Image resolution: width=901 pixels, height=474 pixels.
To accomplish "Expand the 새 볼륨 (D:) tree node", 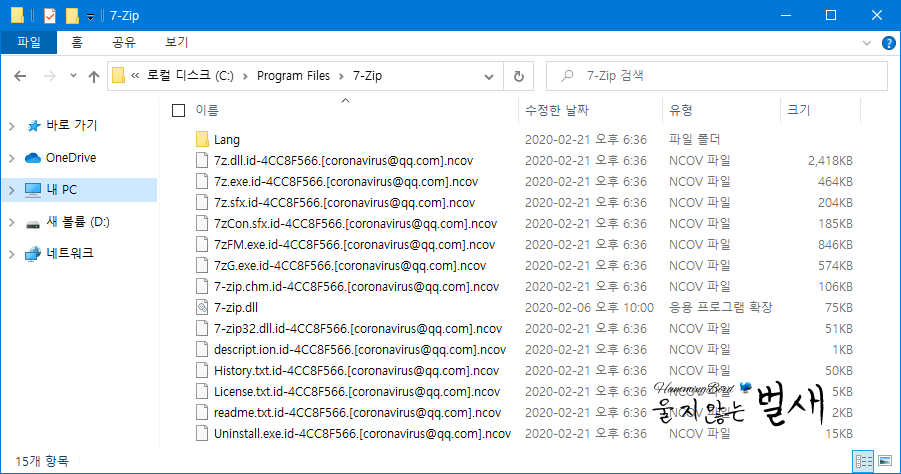I will (11, 222).
